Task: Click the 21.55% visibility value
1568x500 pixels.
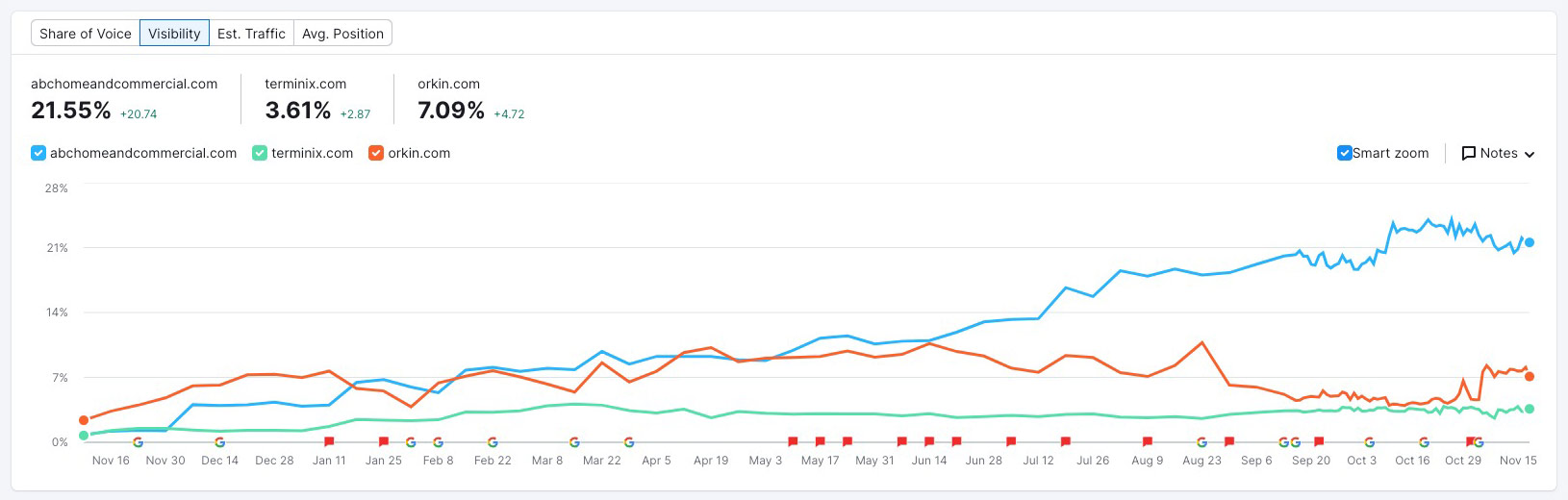Action: point(71,111)
